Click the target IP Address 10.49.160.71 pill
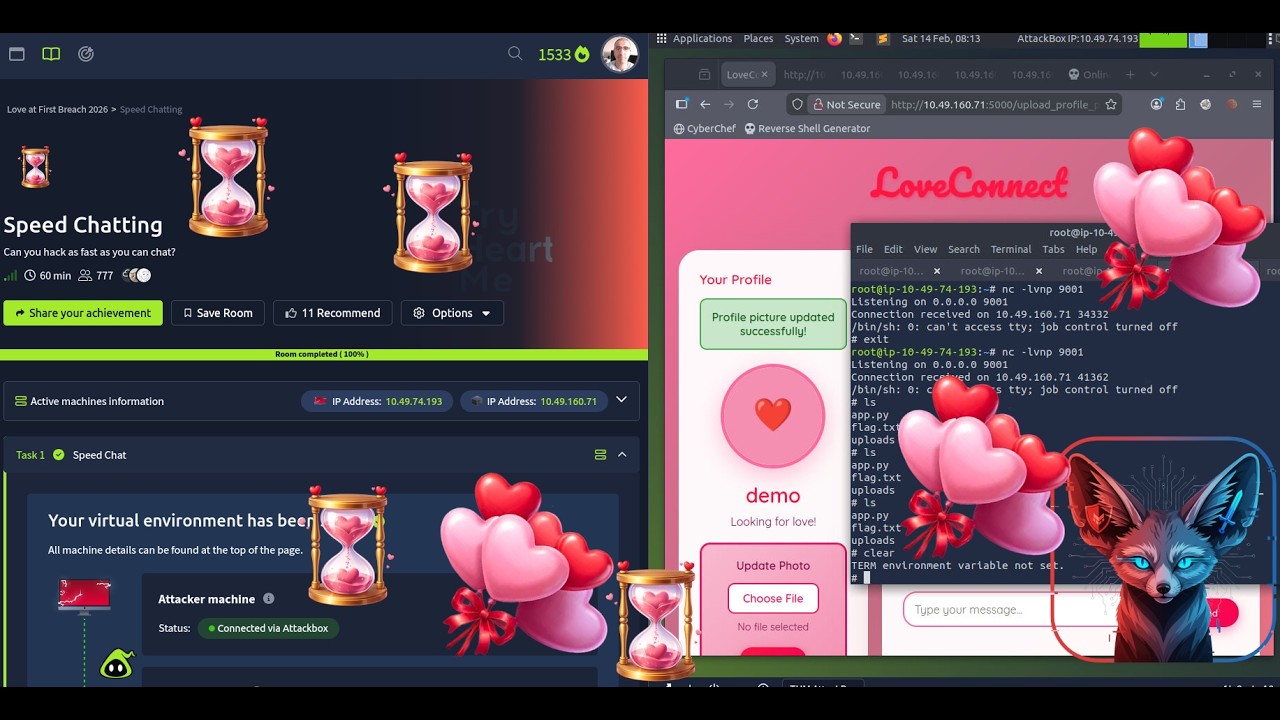The width and height of the screenshot is (1280, 720). (x=532, y=401)
